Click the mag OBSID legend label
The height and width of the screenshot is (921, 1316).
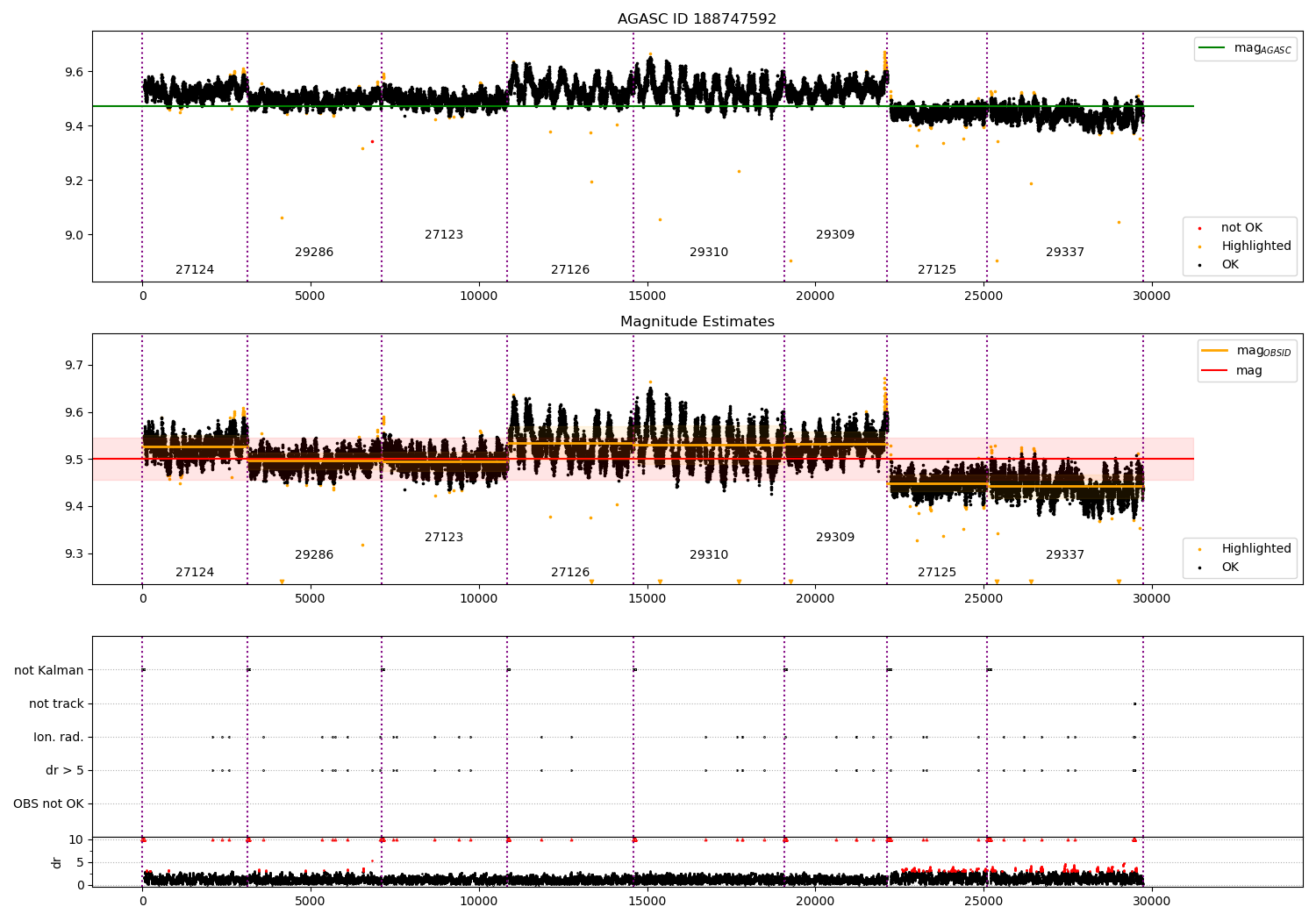click(x=1263, y=351)
